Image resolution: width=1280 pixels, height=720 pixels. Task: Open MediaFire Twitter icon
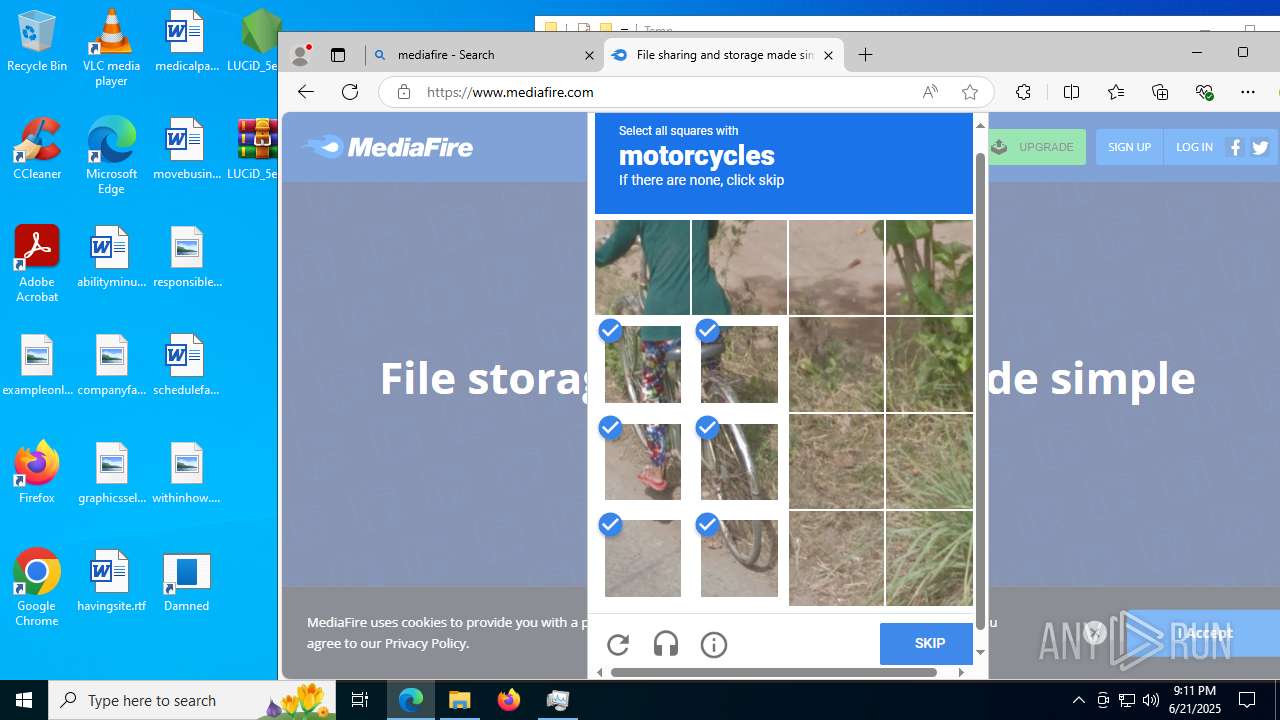[x=1260, y=147]
